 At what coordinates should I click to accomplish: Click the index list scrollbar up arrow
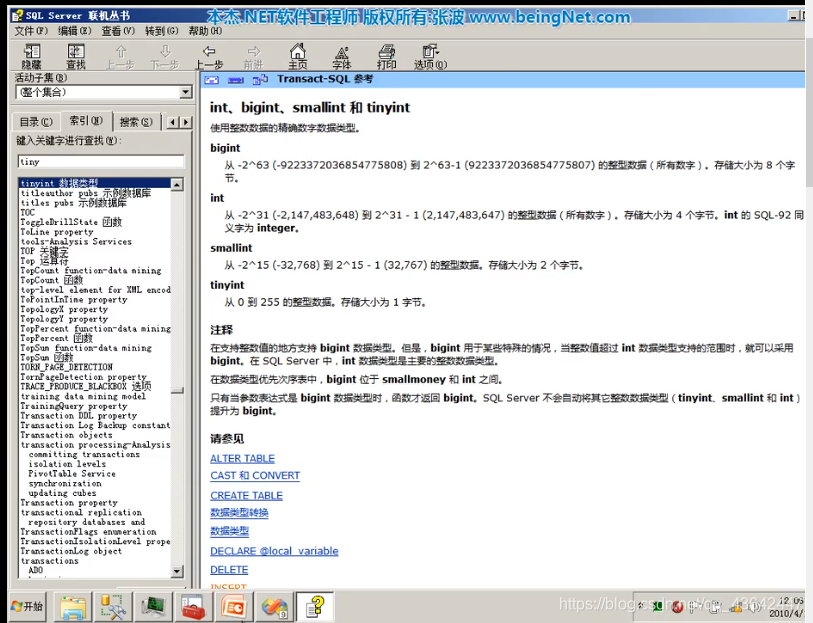click(x=177, y=185)
